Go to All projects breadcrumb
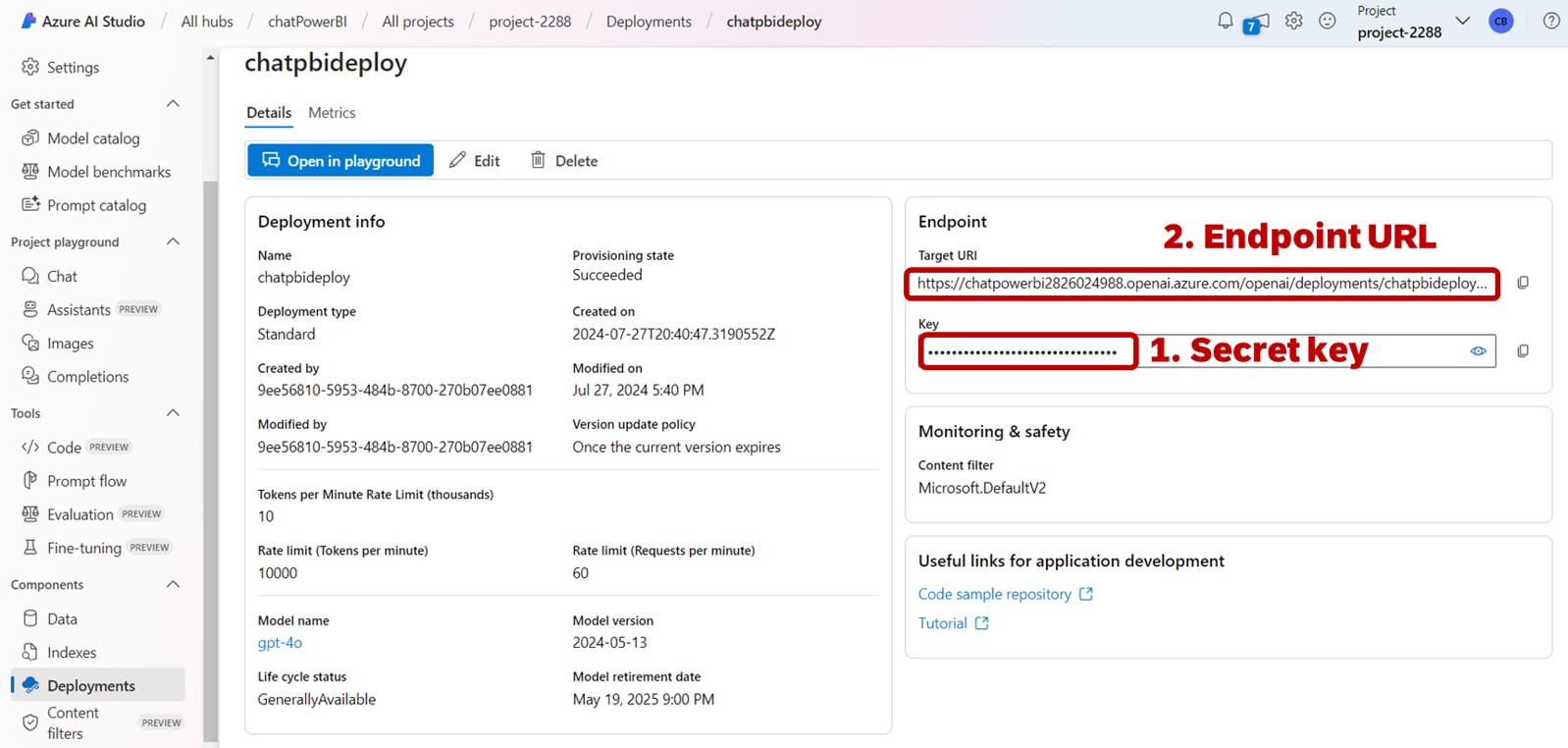This screenshot has width=1568, height=748. [x=418, y=22]
